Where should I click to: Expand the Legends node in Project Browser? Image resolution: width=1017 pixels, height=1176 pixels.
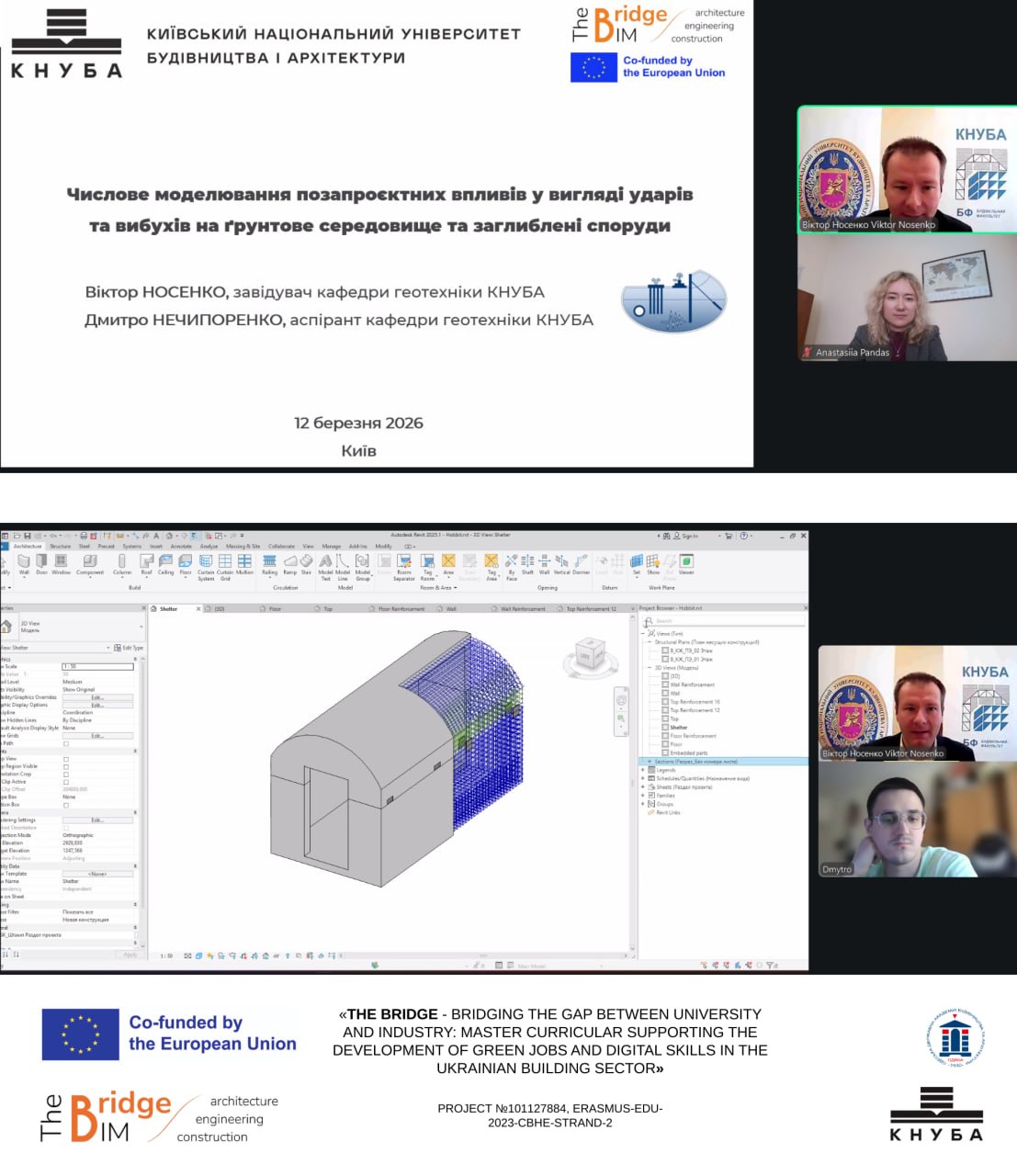click(x=642, y=770)
